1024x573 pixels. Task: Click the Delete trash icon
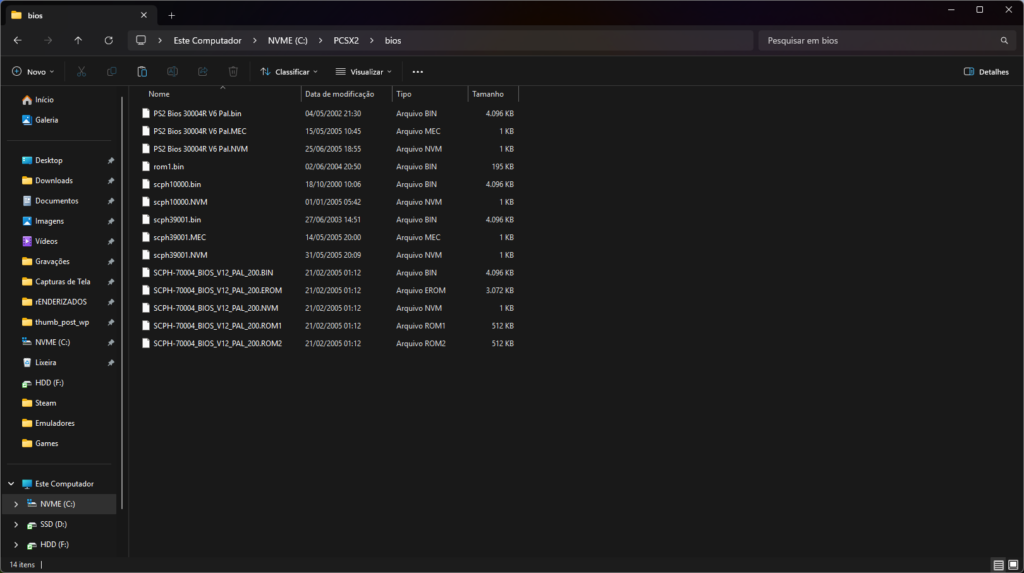(x=233, y=72)
